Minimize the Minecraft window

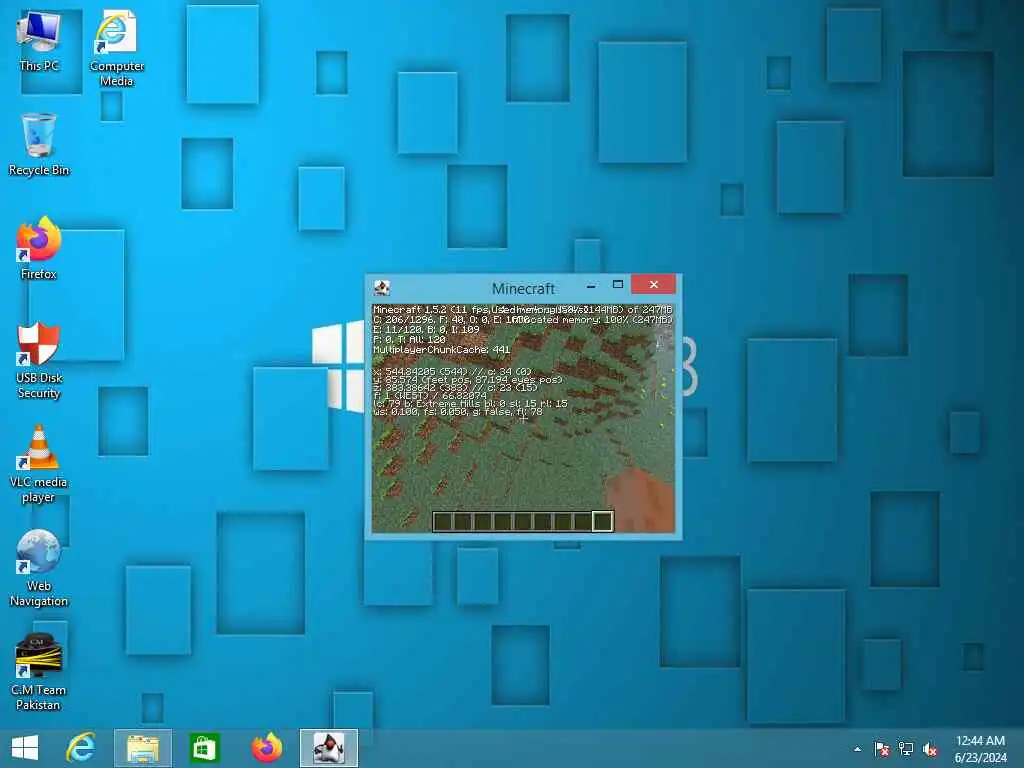point(591,285)
